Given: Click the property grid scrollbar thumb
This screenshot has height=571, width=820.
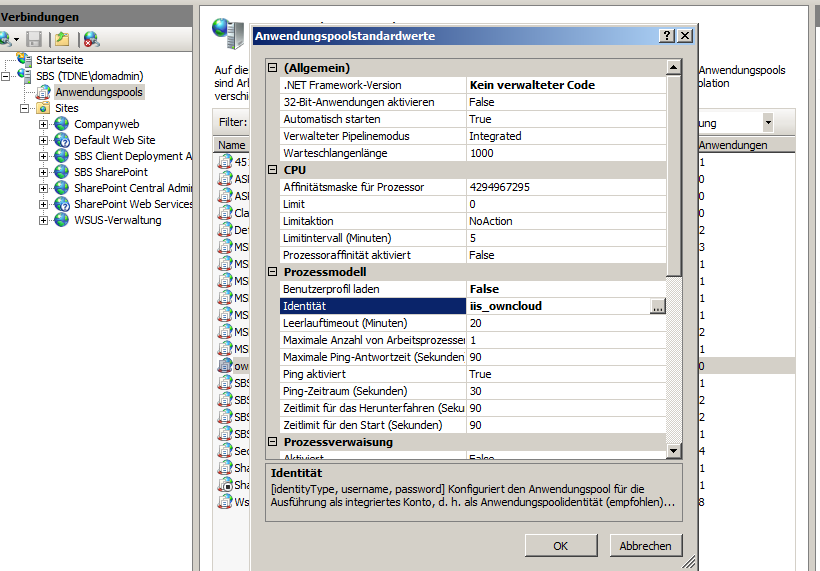Looking at the screenshot, I should (x=674, y=176).
